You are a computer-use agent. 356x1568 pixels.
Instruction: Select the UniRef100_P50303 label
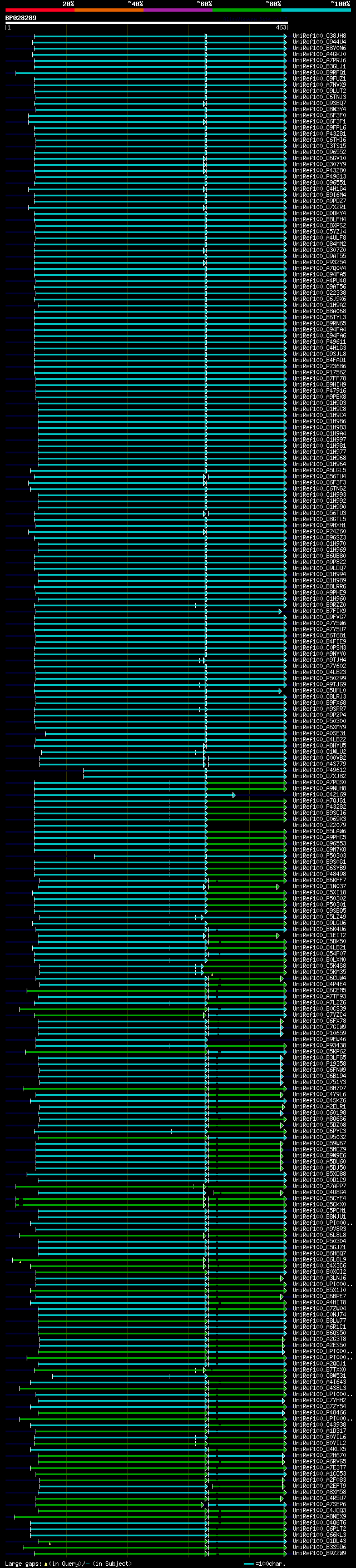(x=319, y=856)
